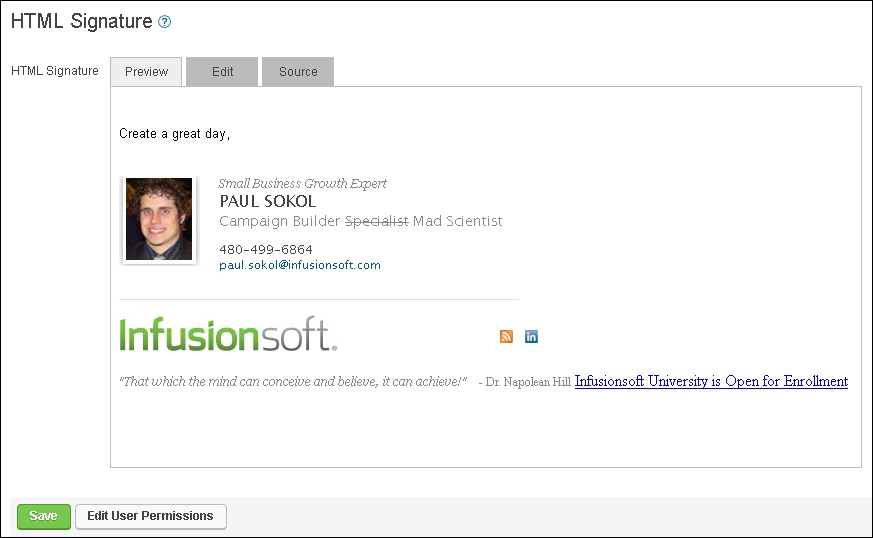Open the Edit tab
The height and width of the screenshot is (538, 873).
pos(222,72)
